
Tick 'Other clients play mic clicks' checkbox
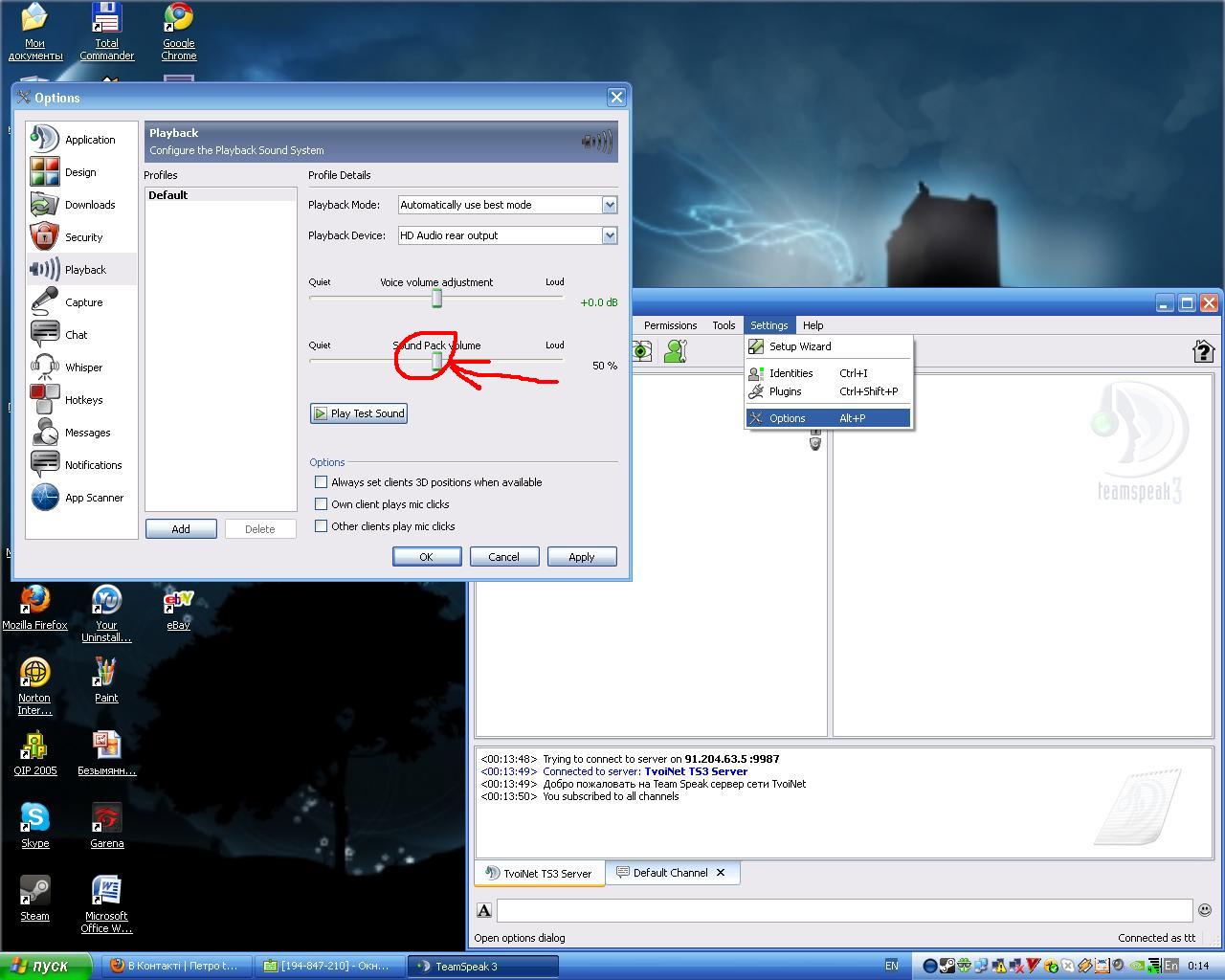click(x=322, y=526)
